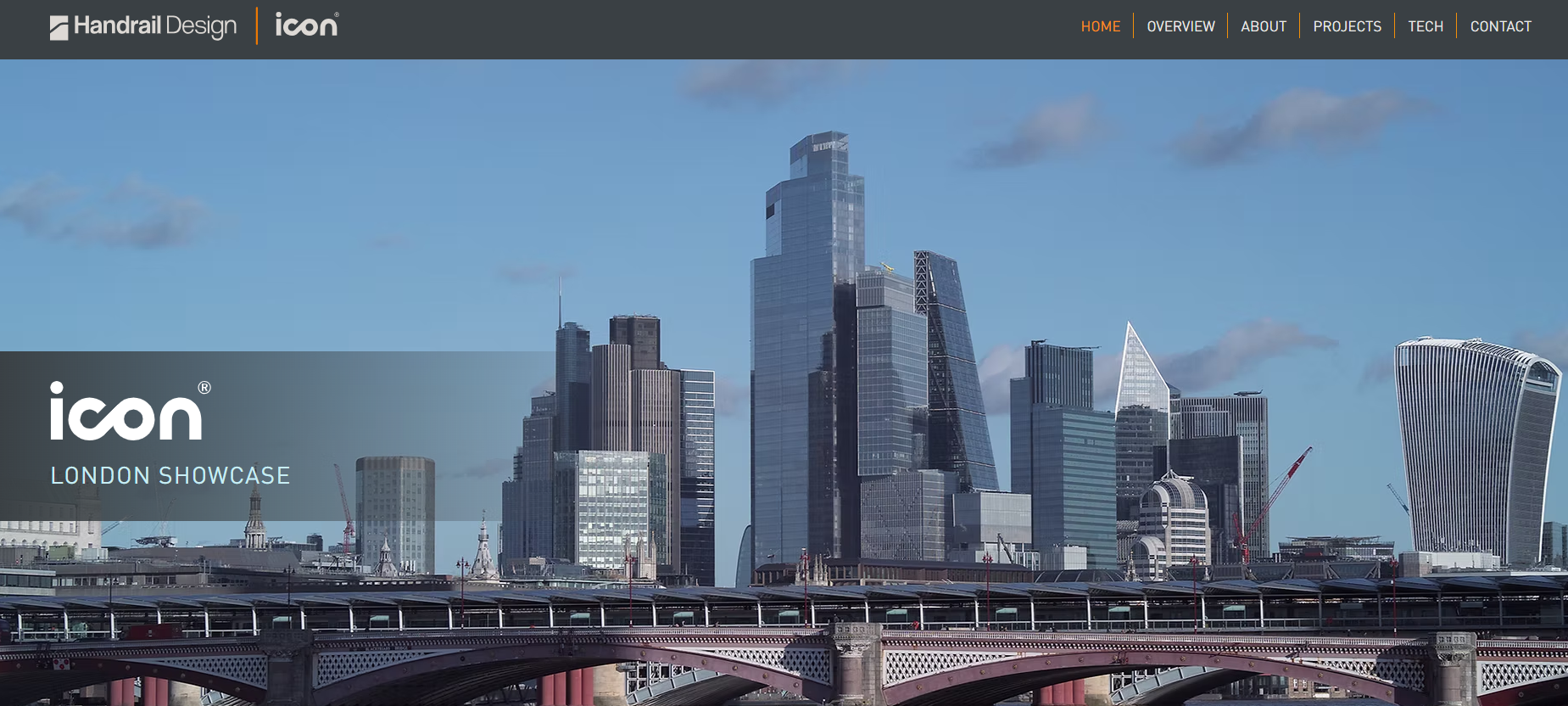The width and height of the screenshot is (1568, 706).
Task: Click the LONDON SHOWCASE heading text
Action: (x=170, y=475)
